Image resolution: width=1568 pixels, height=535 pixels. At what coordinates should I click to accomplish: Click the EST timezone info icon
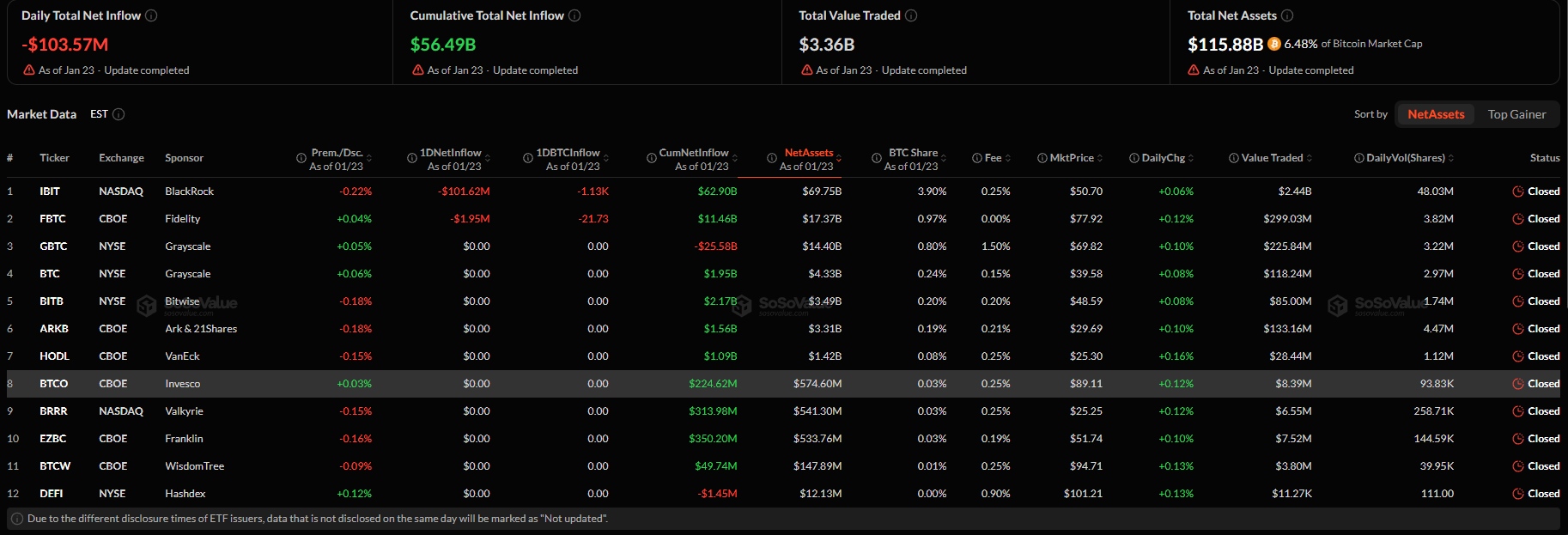(x=119, y=114)
